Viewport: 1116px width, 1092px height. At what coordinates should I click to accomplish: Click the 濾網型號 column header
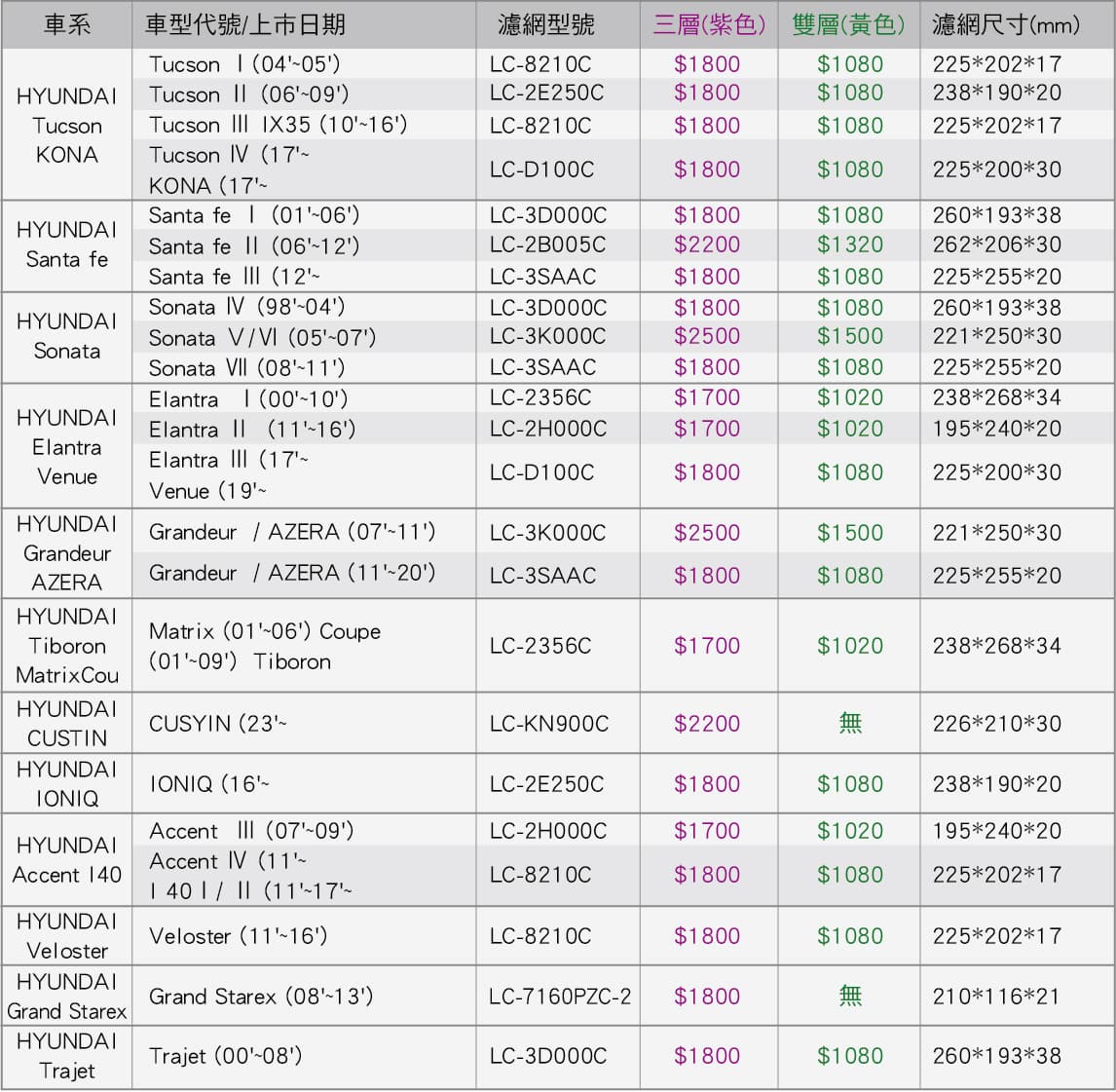click(x=546, y=25)
